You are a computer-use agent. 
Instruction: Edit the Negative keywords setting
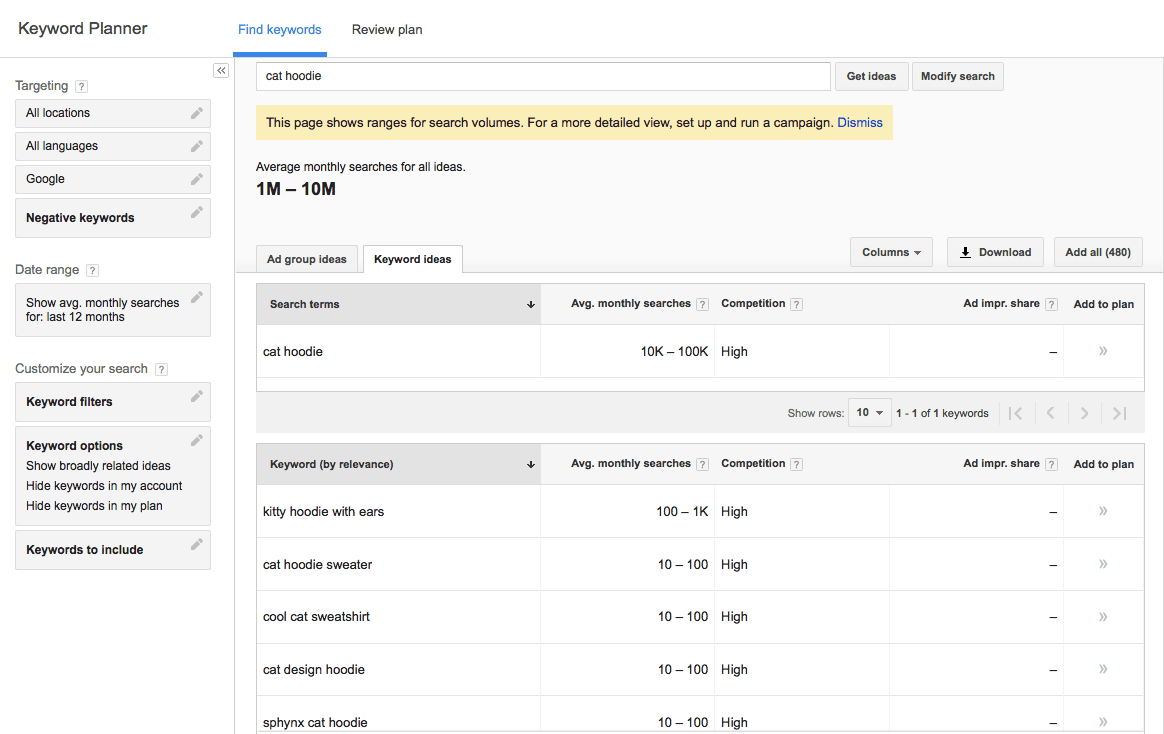[197, 211]
